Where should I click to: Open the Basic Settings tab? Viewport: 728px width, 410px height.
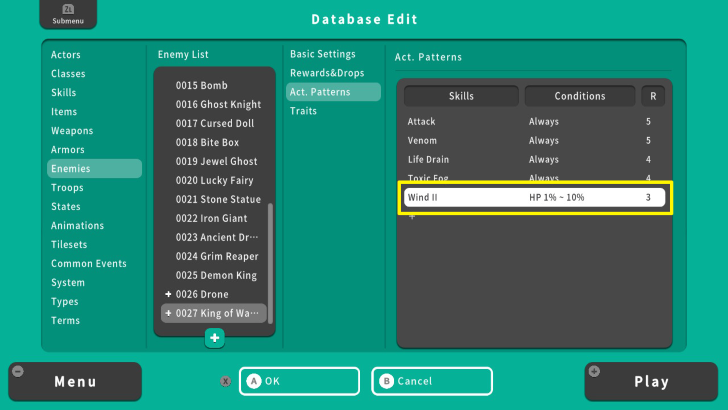(x=323, y=54)
